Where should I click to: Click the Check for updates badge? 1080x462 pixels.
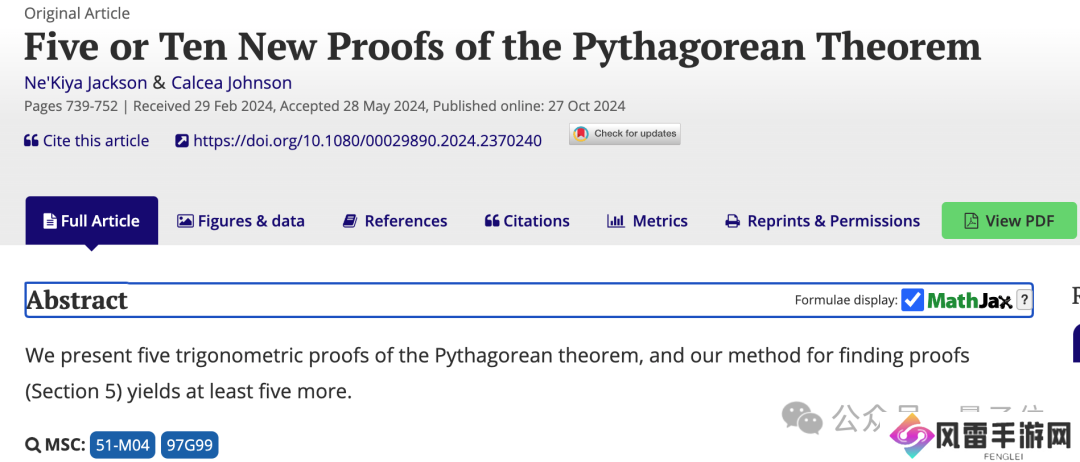coord(625,134)
